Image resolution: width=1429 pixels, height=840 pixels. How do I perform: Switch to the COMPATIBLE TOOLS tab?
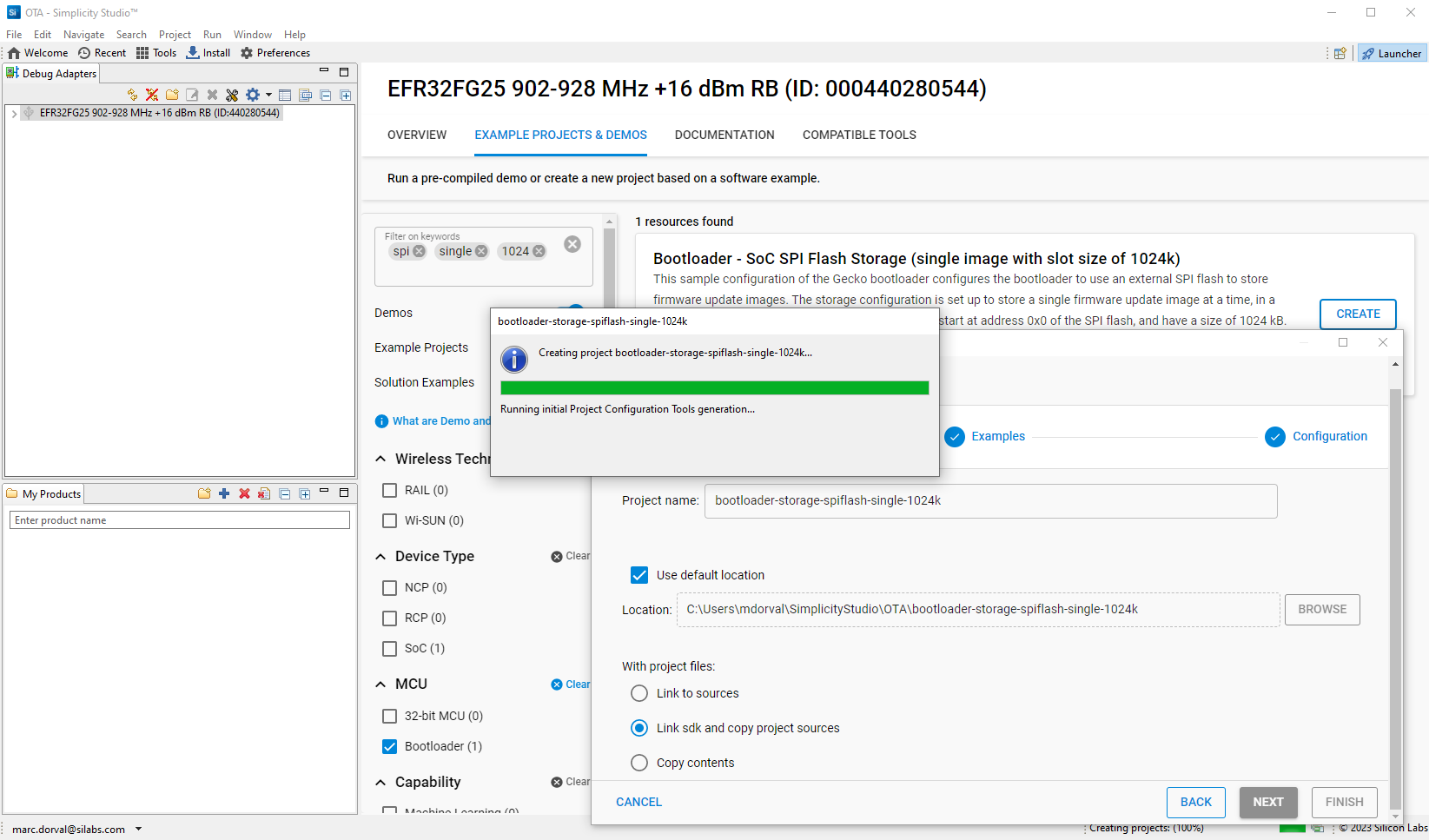[x=859, y=135]
